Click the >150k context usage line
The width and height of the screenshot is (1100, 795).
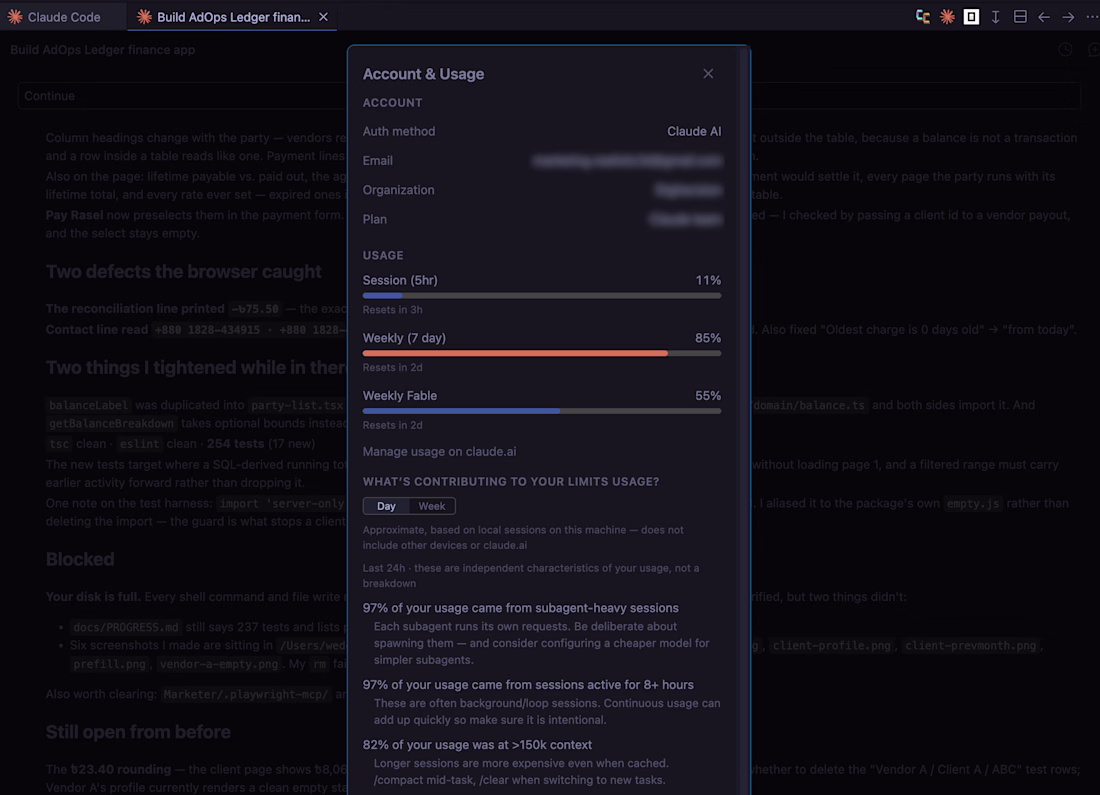click(x=477, y=745)
